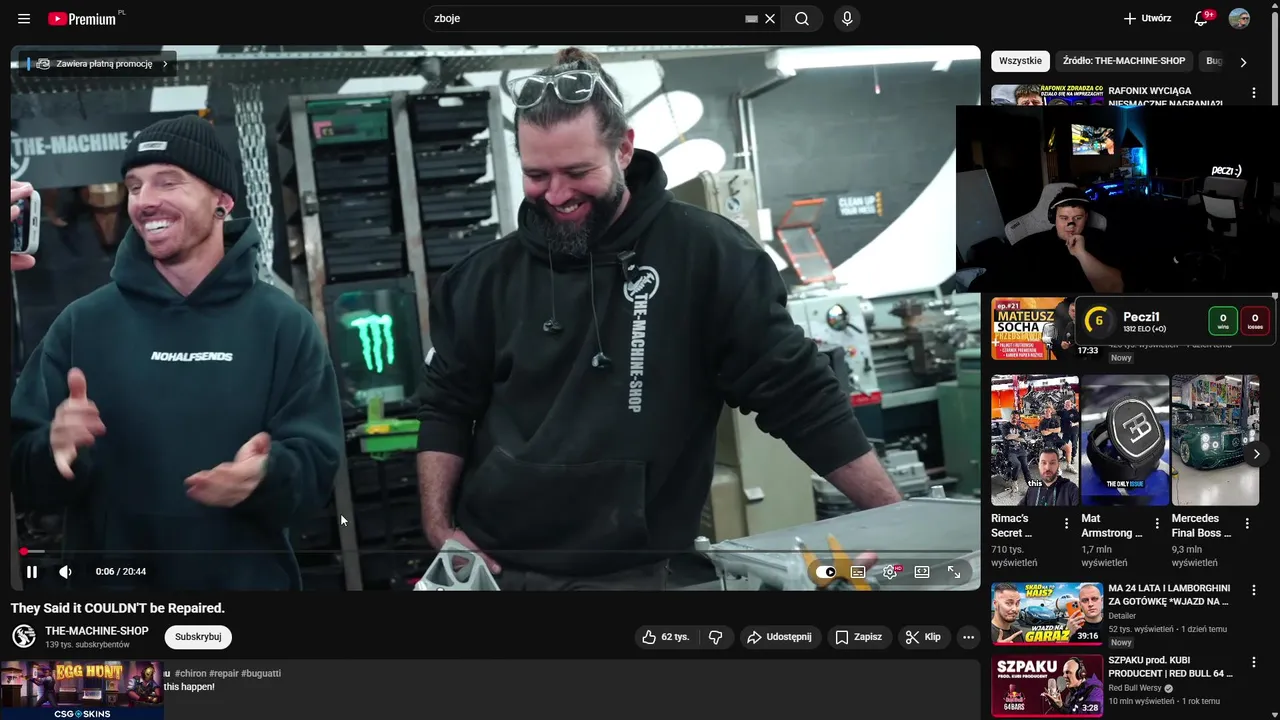
Task: Click the #repair hashtag
Action: pos(223,674)
